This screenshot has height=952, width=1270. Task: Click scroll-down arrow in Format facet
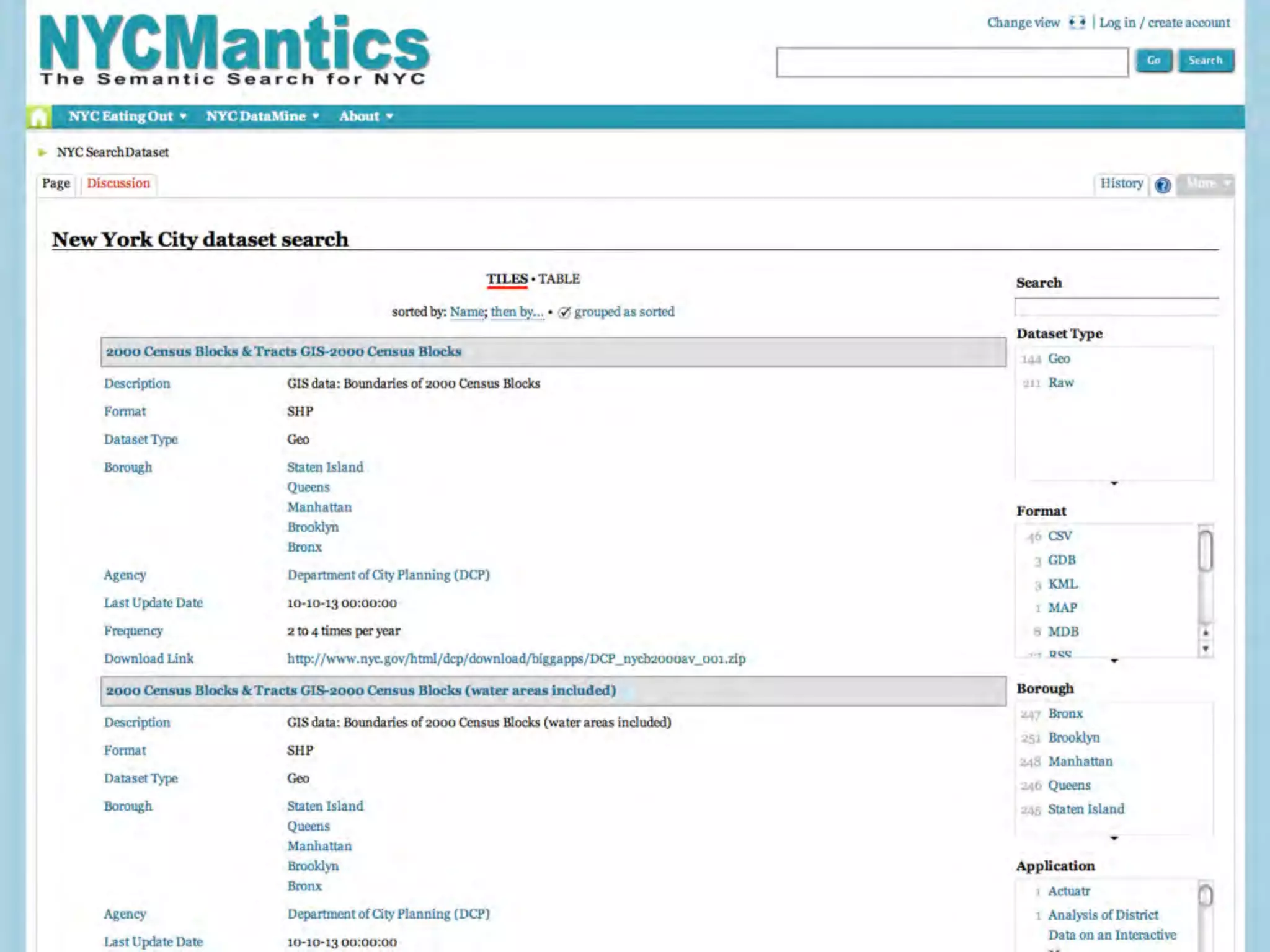(1206, 649)
